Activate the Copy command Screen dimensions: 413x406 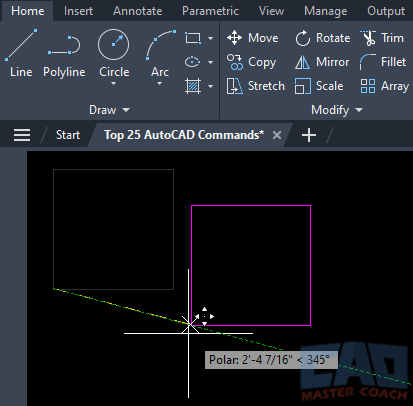[252, 62]
